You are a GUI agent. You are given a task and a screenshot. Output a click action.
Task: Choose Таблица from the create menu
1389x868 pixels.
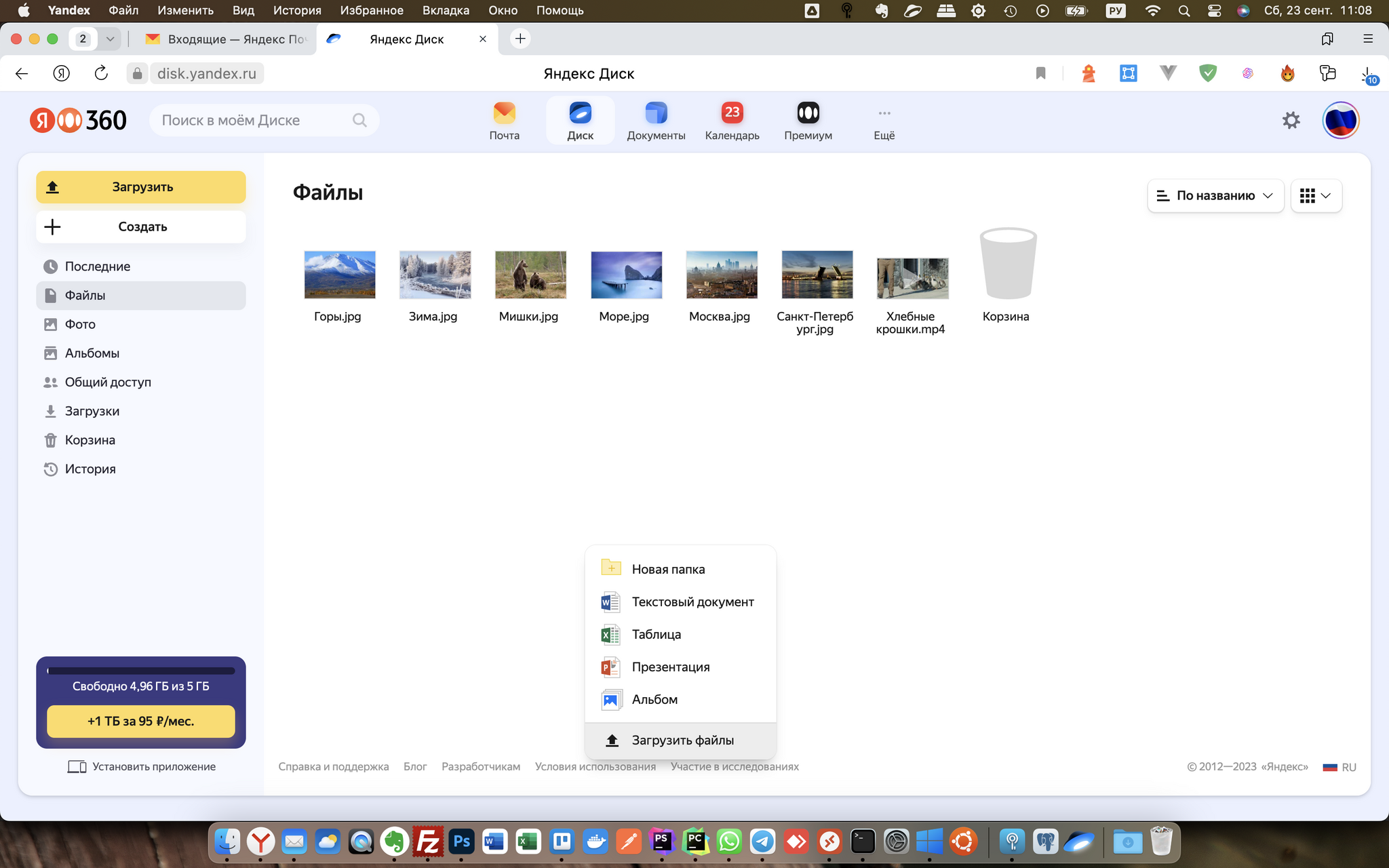[680, 634]
